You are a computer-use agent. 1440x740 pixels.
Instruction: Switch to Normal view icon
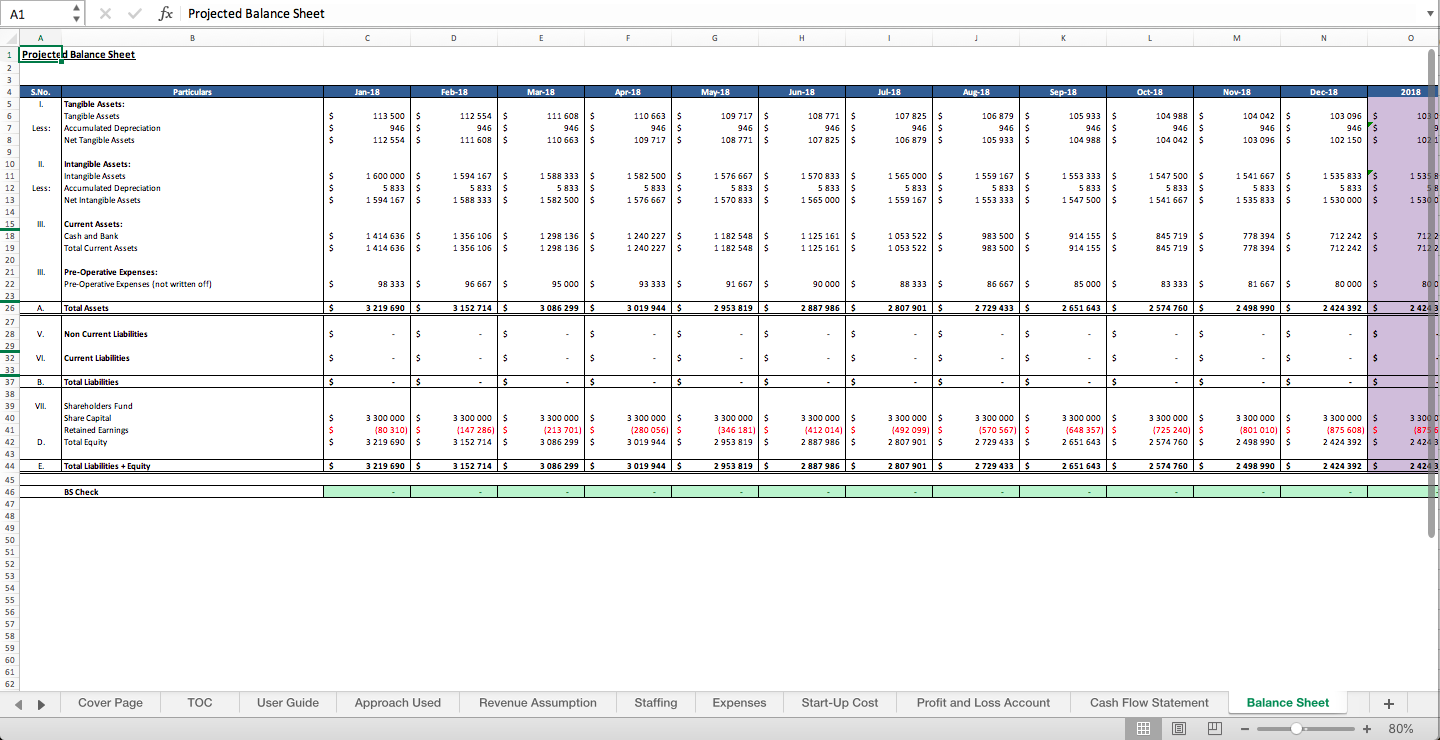point(1143,729)
